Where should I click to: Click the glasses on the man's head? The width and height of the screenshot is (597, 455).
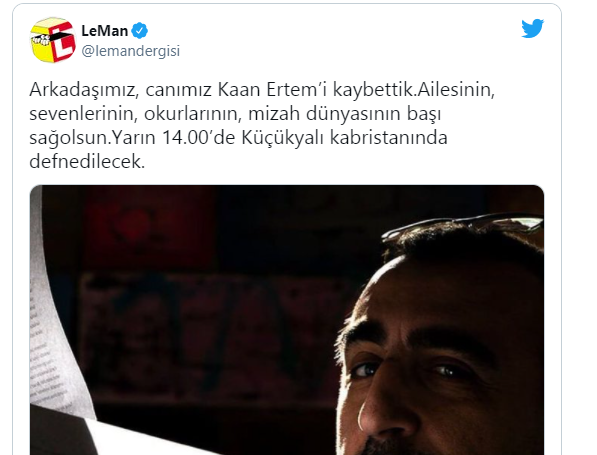[x=463, y=226]
